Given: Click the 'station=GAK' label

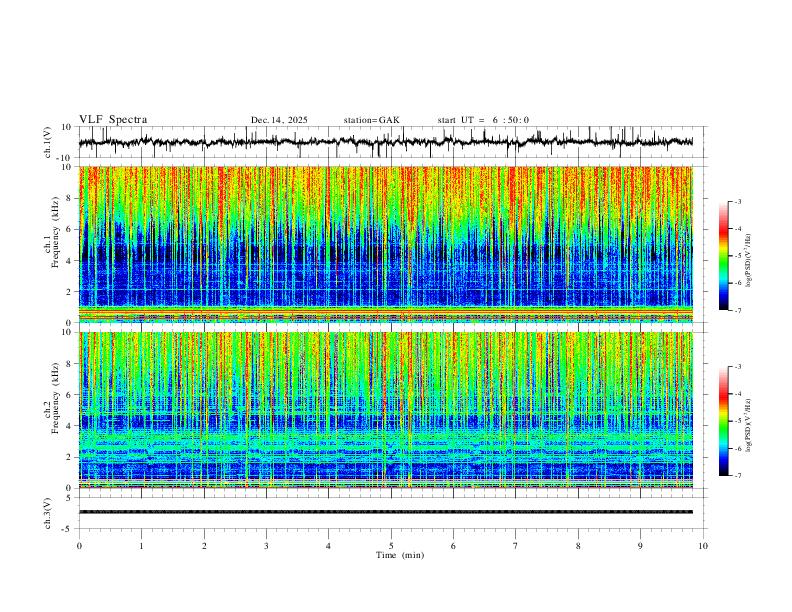Looking at the screenshot, I should tap(371, 120).
